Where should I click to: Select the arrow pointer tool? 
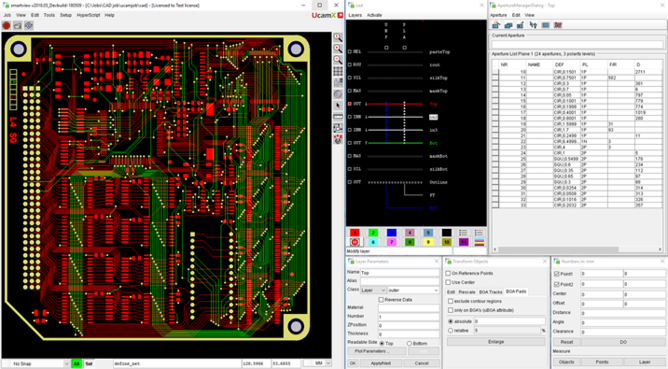(338, 105)
